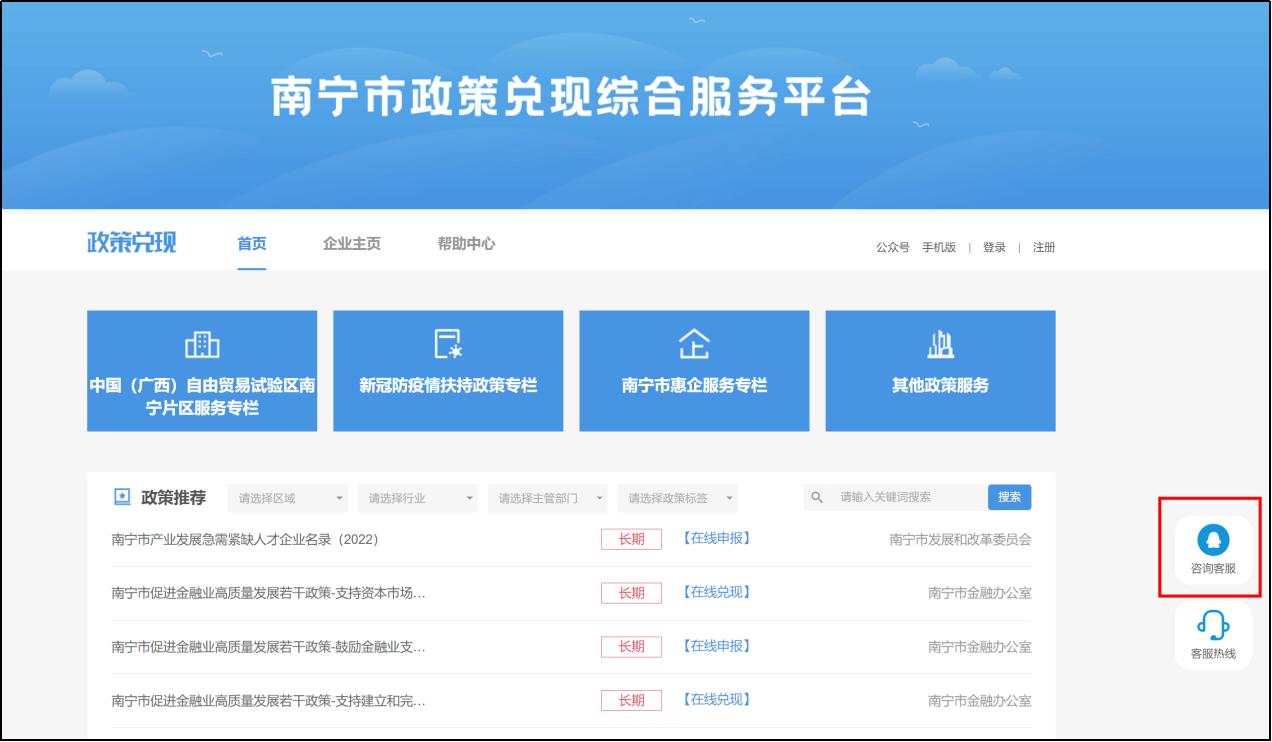Expand the 请选择主管部门 dropdown
Viewport: 1272px width, 742px height.
coord(547,497)
